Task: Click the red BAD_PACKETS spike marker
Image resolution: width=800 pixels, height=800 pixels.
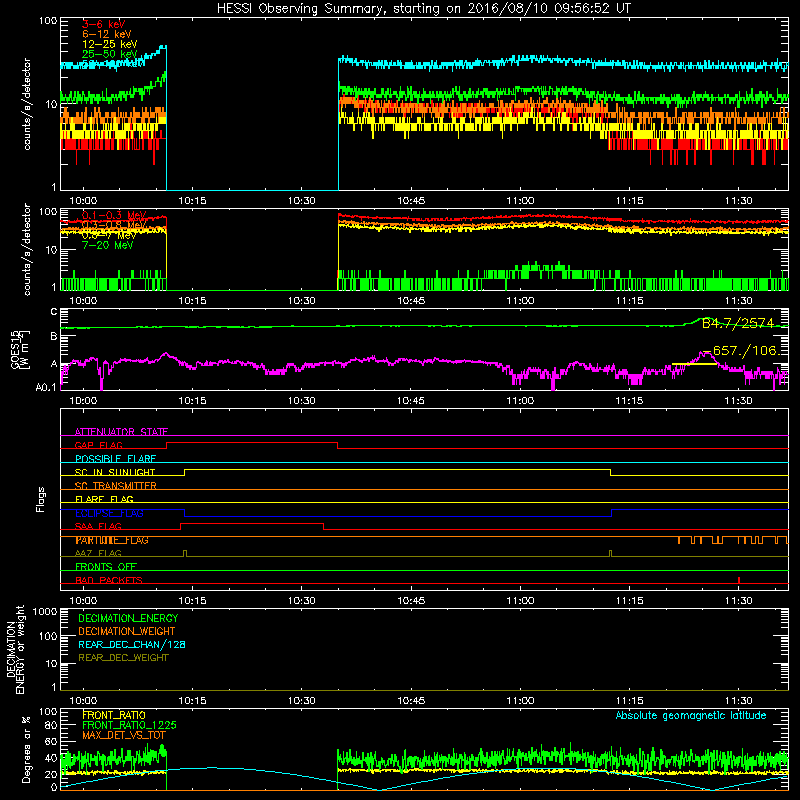Action: tap(739, 580)
